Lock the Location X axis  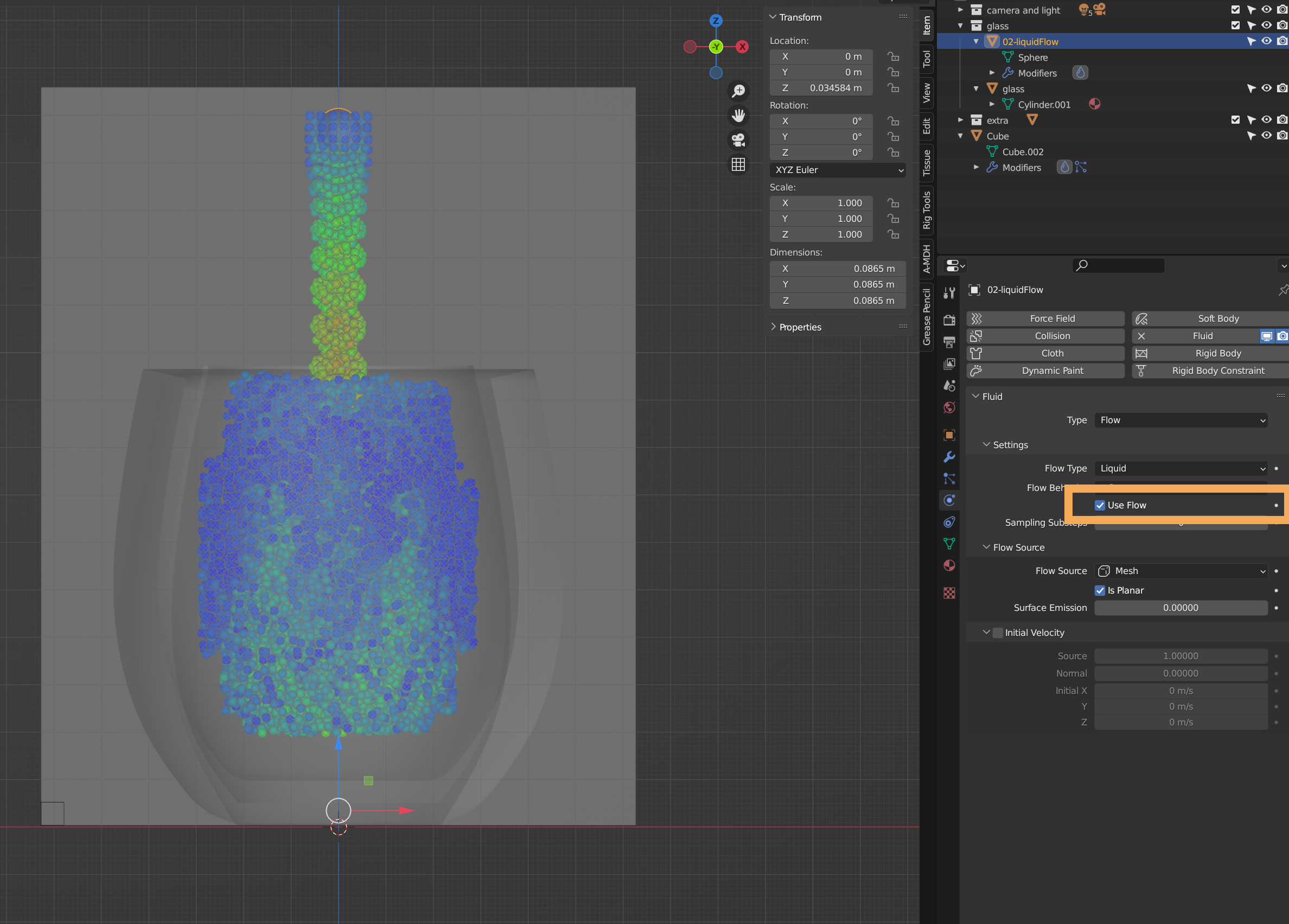click(x=894, y=56)
